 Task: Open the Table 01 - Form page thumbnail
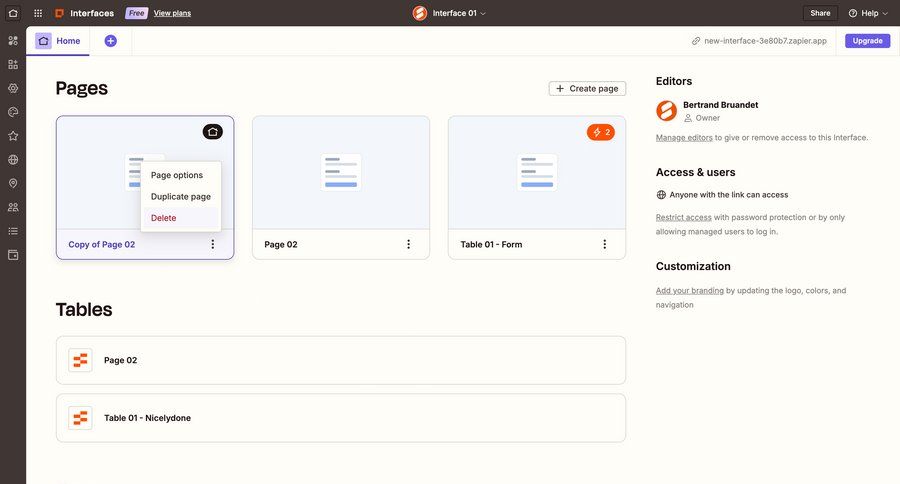pos(537,172)
